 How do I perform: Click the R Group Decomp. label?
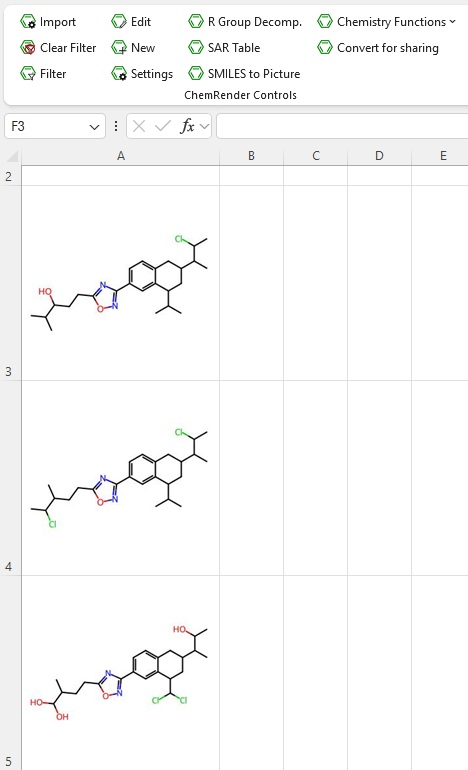[x=255, y=22]
